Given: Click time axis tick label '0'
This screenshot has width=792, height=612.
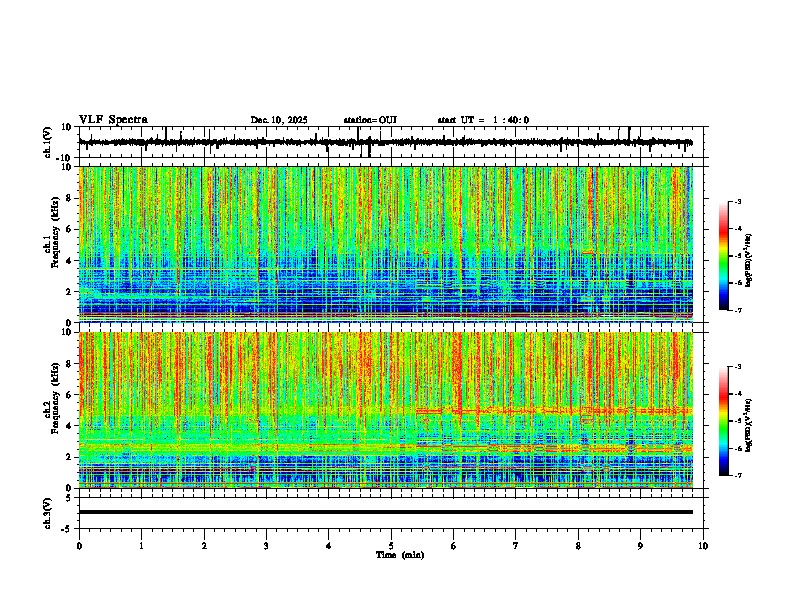Looking at the screenshot, I should pos(79,546).
